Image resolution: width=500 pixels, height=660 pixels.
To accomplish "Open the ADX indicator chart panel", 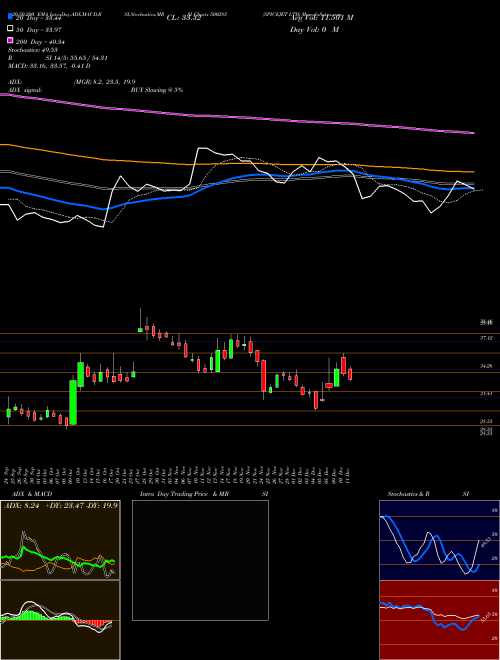I will [x=60, y=540].
